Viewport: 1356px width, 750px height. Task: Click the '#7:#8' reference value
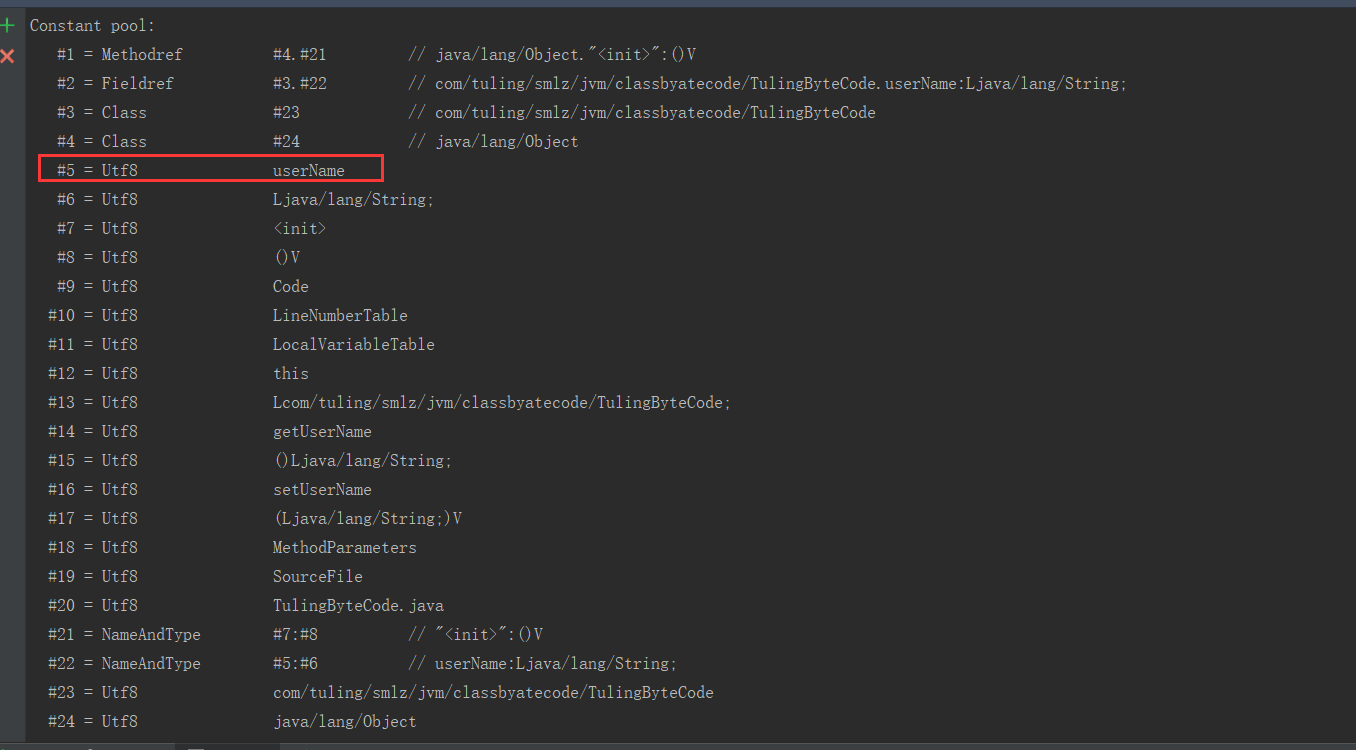tap(295, 634)
